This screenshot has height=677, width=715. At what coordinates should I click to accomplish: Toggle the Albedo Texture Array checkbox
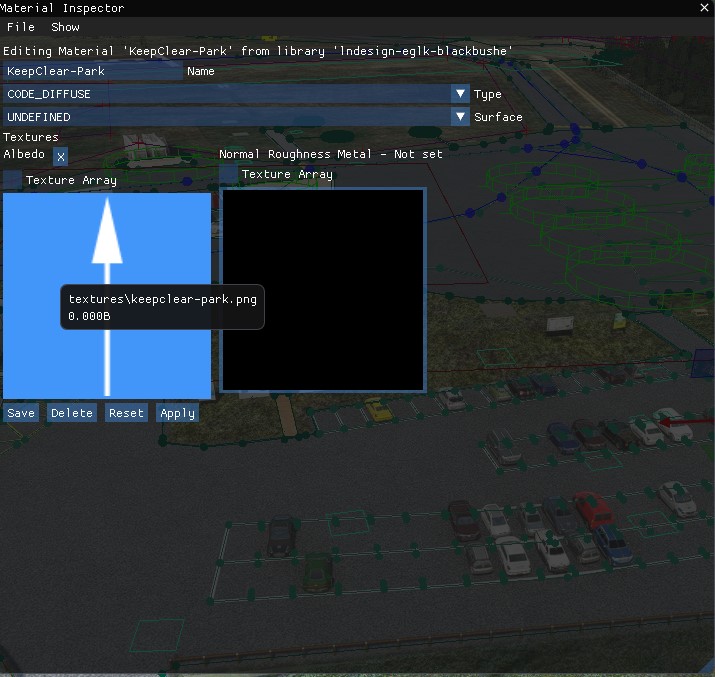[x=13, y=180]
